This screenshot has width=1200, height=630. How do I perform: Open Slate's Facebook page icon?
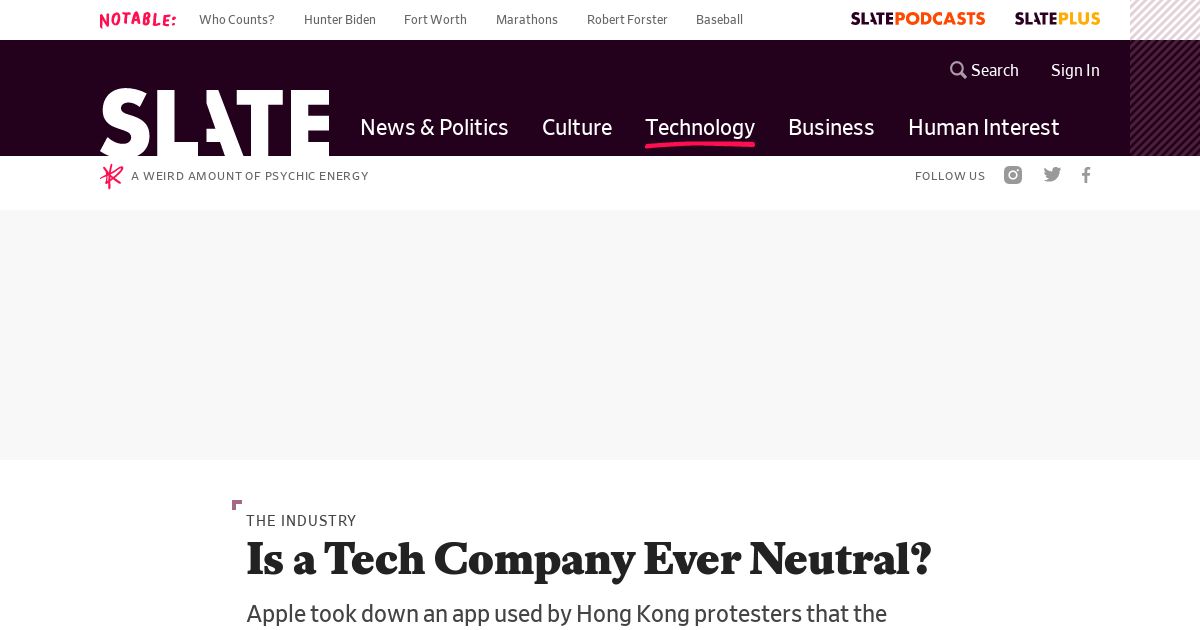(x=1086, y=175)
